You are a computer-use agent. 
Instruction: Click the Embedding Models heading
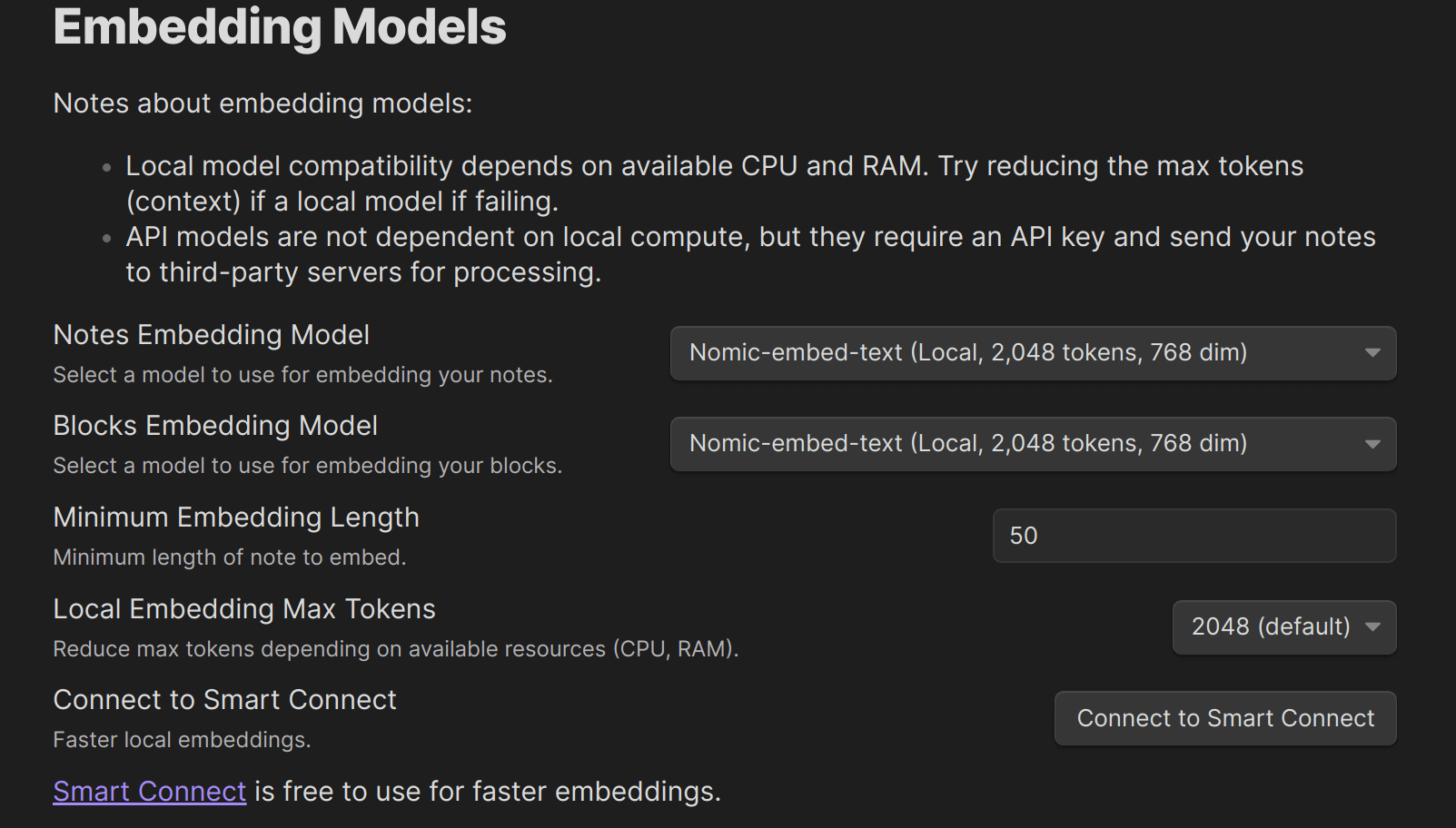280,27
